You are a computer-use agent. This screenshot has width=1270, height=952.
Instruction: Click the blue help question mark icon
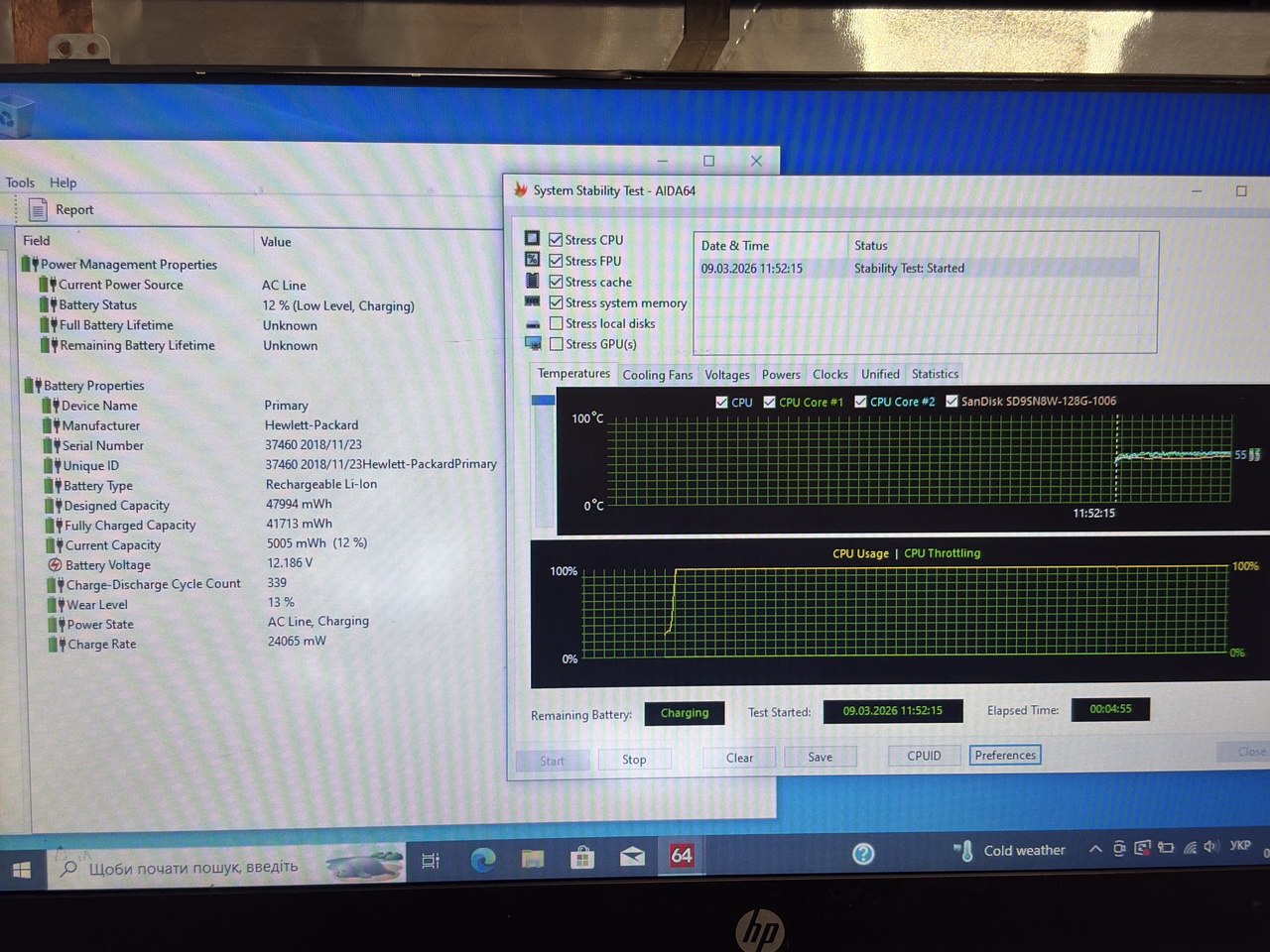863,853
